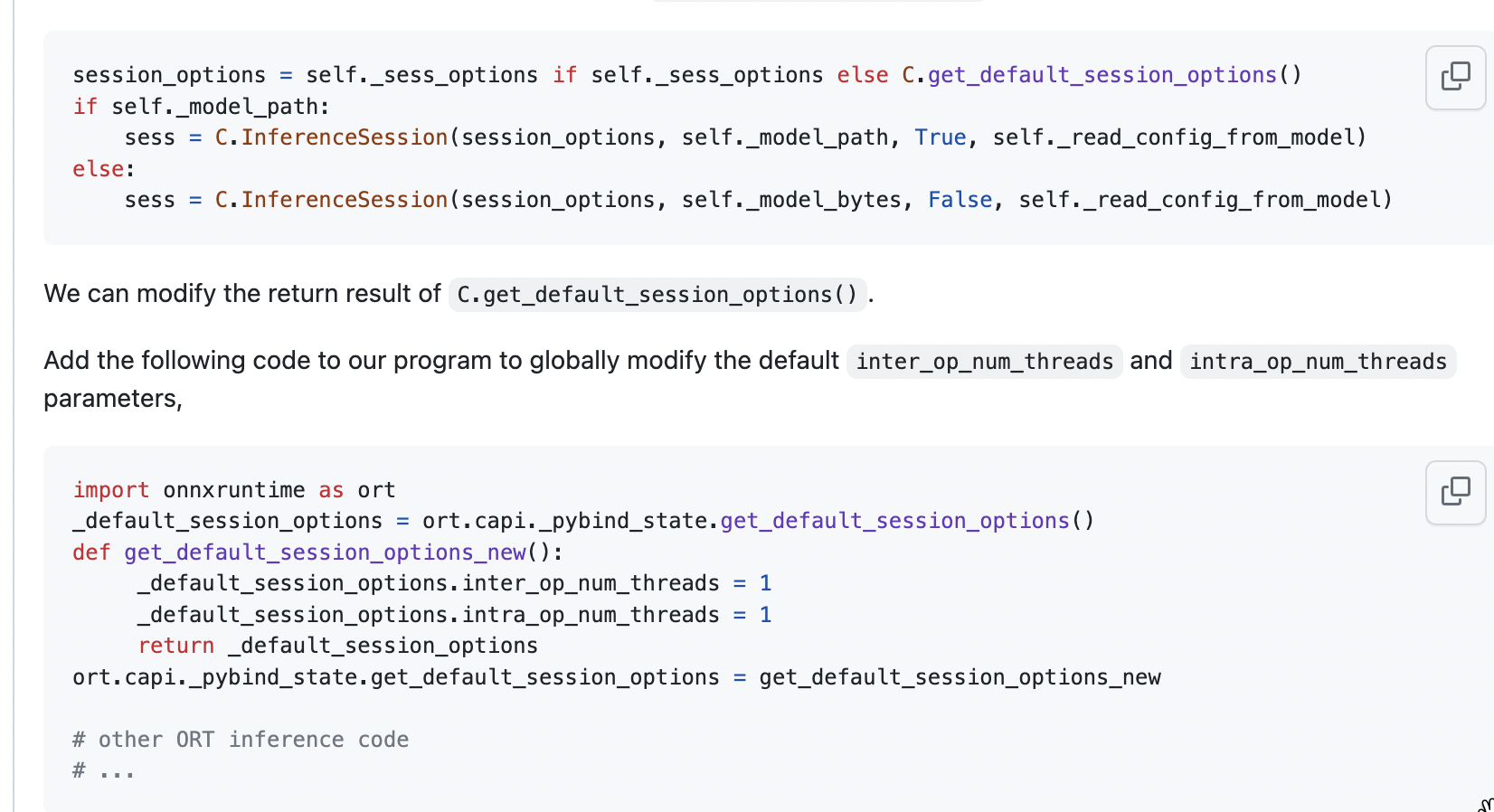
Task: Click the value 1 after intra_op_num_threads assignment
Action: coord(765,615)
